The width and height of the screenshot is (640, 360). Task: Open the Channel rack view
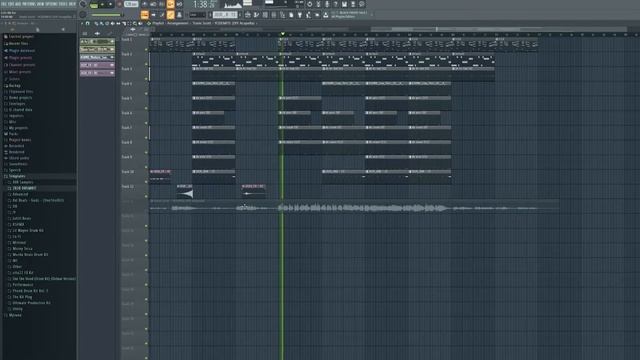pyautogui.click(x=265, y=15)
